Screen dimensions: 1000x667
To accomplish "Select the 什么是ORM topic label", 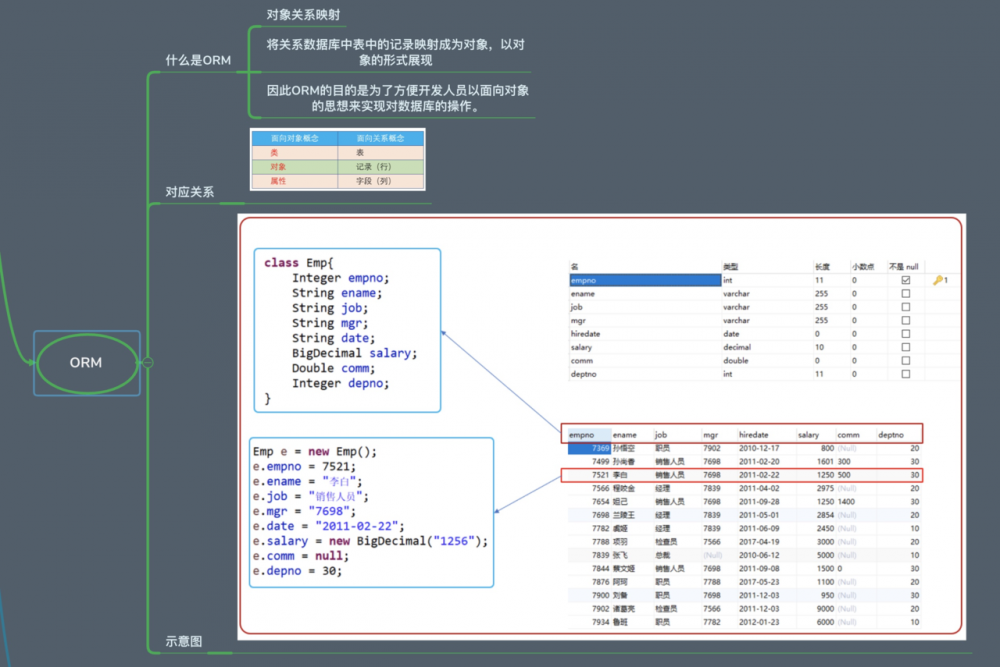I will point(195,60).
